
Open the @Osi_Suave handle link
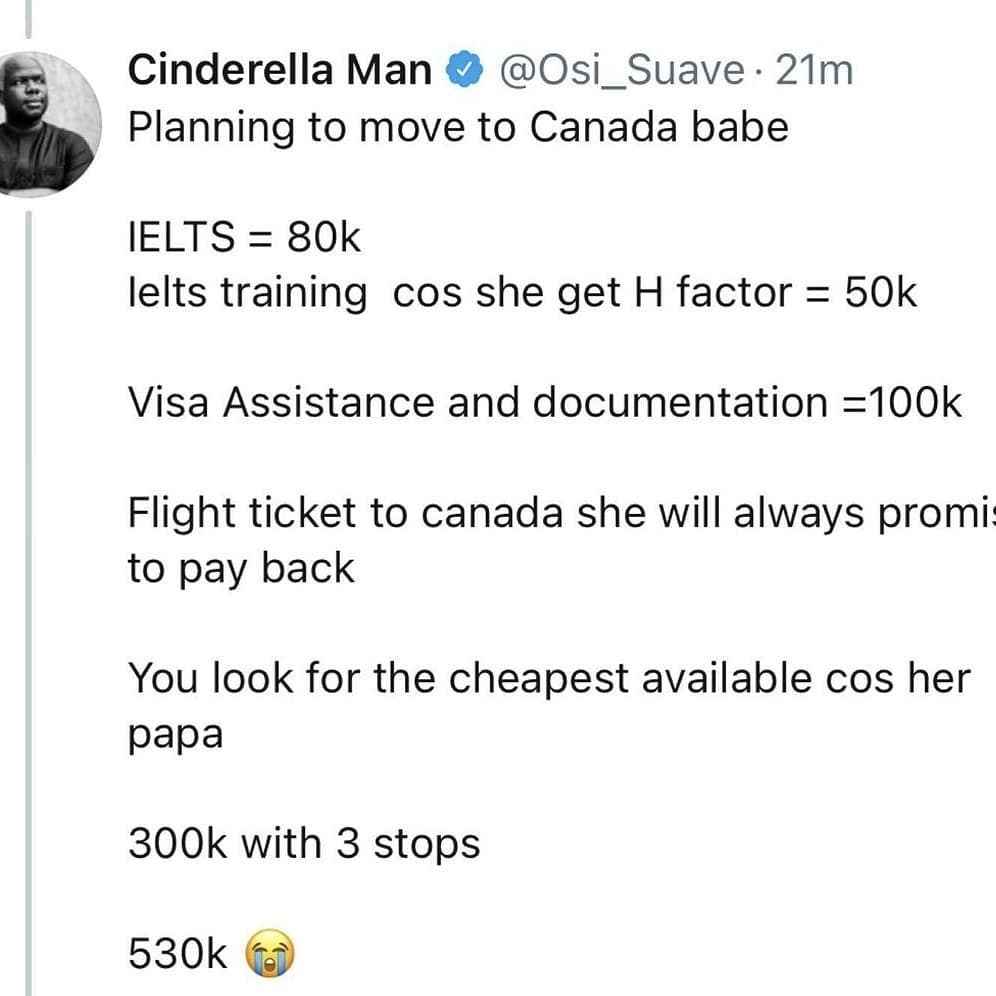click(x=621, y=70)
